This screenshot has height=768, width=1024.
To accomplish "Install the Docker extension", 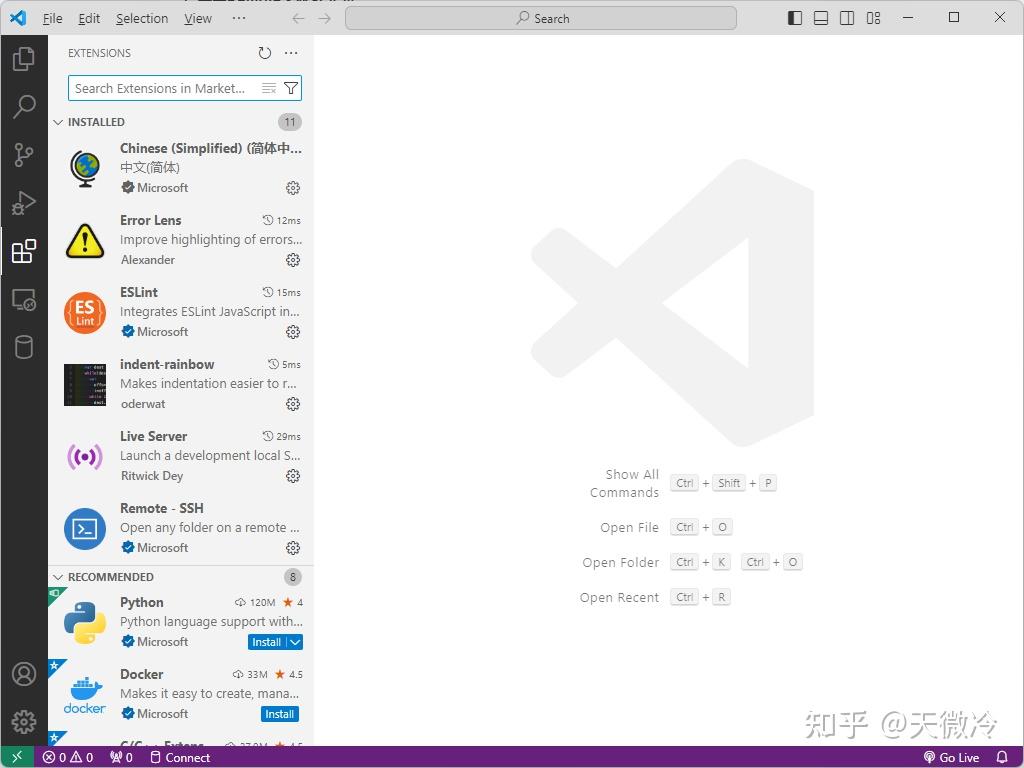I will 279,714.
